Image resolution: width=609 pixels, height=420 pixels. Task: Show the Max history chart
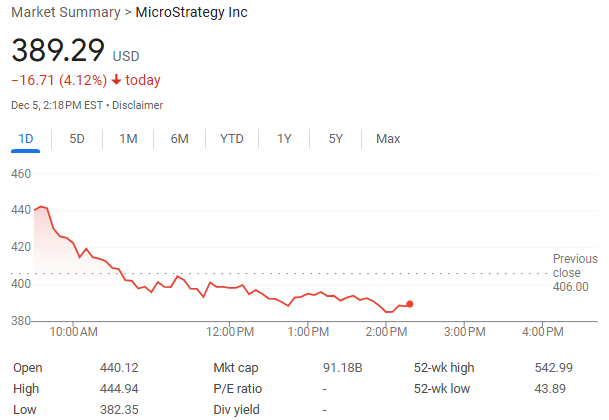click(x=388, y=139)
